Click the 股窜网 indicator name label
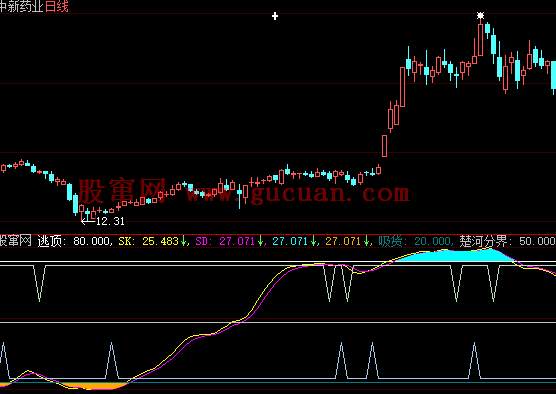This screenshot has width=556, height=394. pyautogui.click(x=16, y=241)
